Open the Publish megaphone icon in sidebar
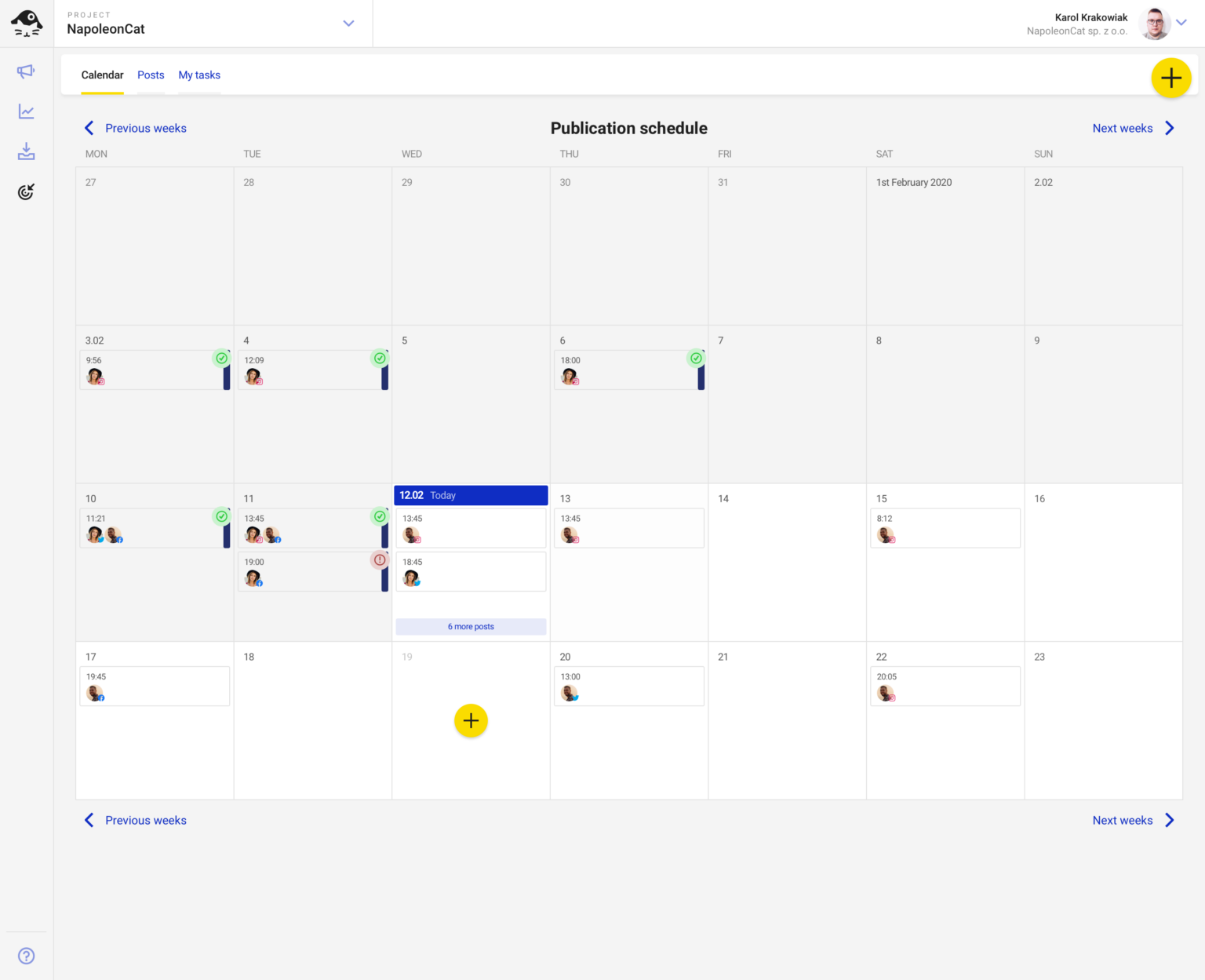Screen dimensions: 1205x980 click(26, 71)
